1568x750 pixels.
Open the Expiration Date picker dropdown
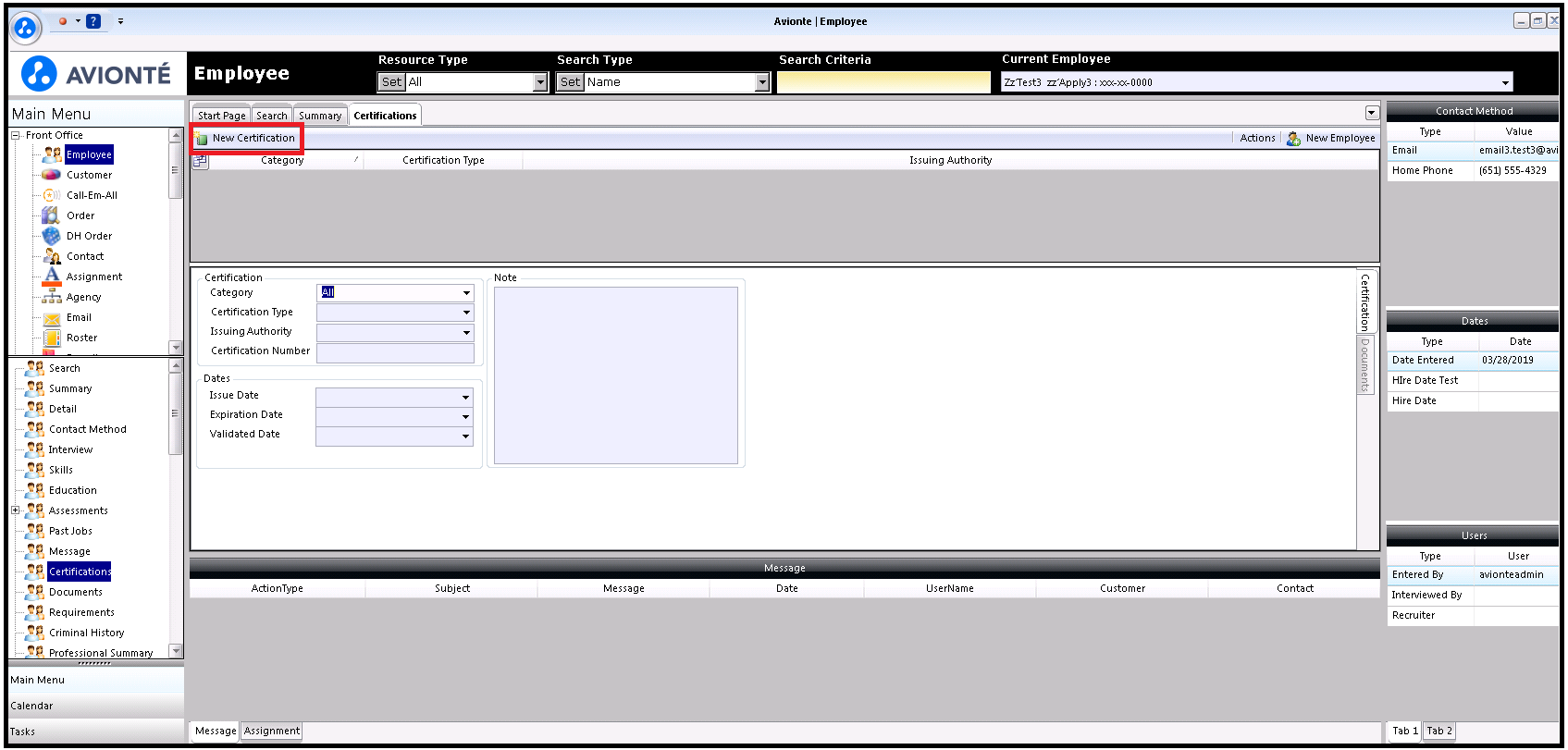tap(466, 416)
